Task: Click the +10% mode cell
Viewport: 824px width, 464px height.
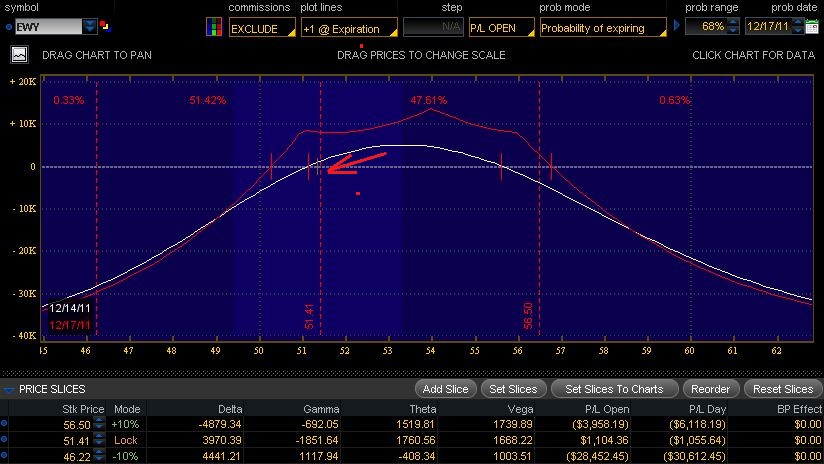Action: pyautogui.click(x=126, y=424)
